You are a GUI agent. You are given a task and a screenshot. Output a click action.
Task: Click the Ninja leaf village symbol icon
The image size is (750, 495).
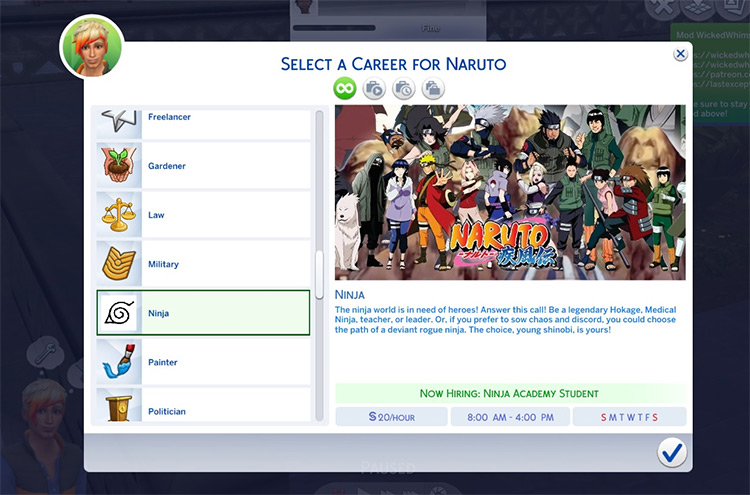click(x=119, y=313)
